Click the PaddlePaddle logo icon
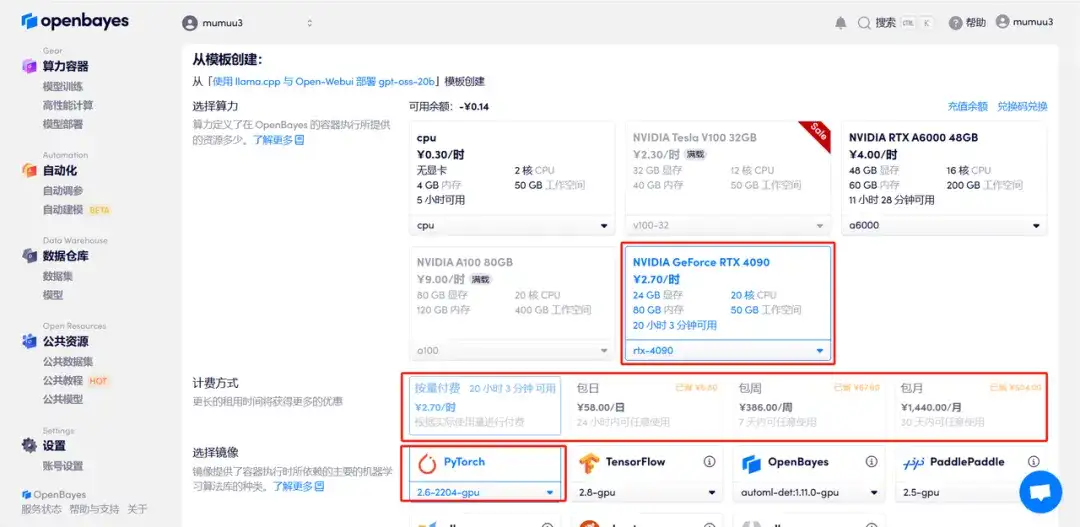 tap(913, 464)
